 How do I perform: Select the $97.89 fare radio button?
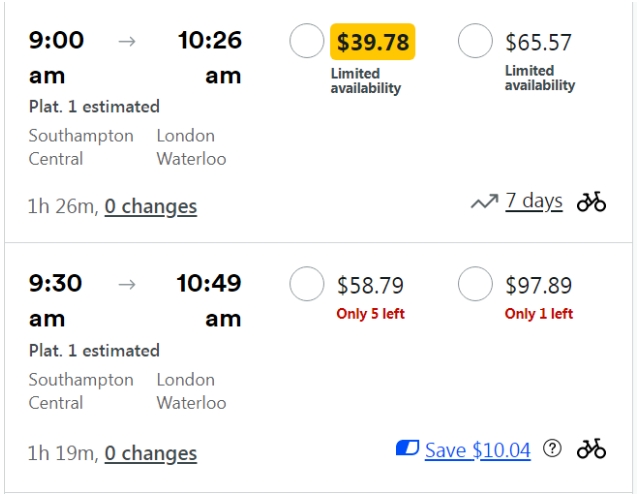point(475,285)
